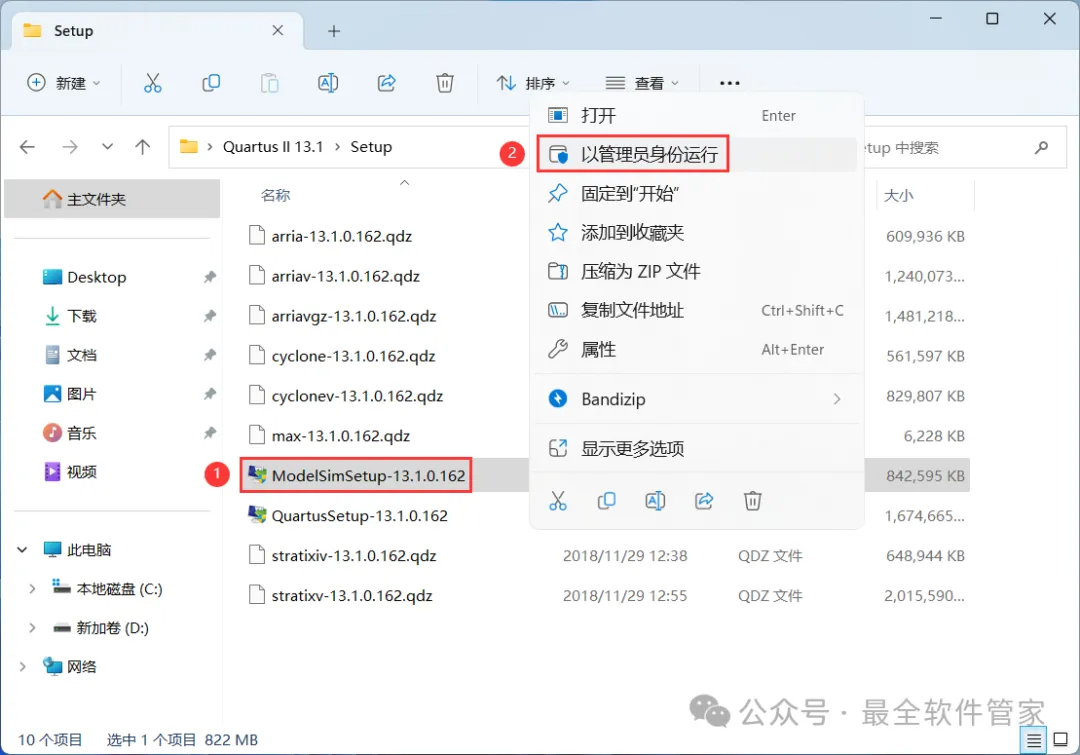1080x755 pixels.
Task: Click Cut icon in context menu bottom row
Action: [x=557, y=501]
